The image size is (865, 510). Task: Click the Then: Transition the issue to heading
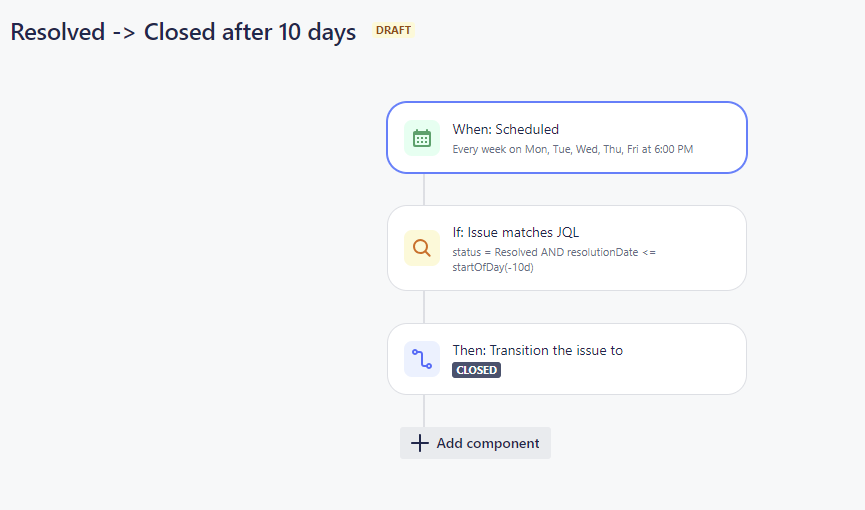(538, 350)
